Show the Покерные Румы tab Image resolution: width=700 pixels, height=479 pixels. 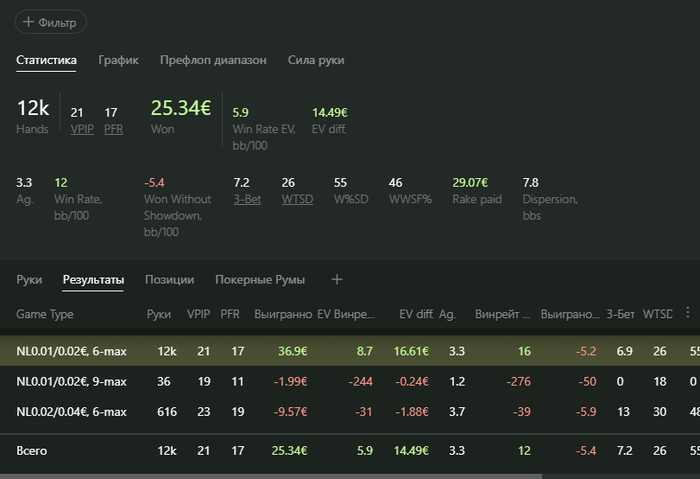pos(260,280)
